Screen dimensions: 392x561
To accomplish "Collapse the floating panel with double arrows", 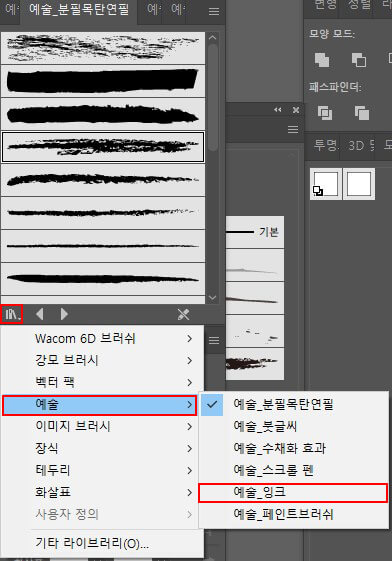I will 278,110.
